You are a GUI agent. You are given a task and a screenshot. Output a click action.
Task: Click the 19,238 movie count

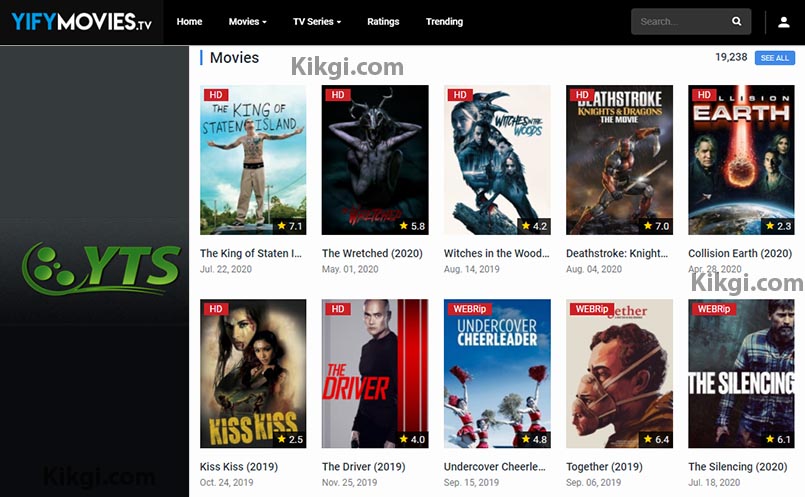731,57
